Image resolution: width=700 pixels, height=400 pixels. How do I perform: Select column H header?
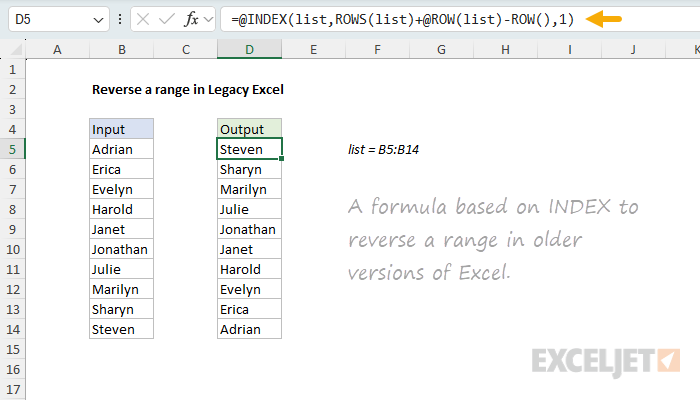pos(505,50)
